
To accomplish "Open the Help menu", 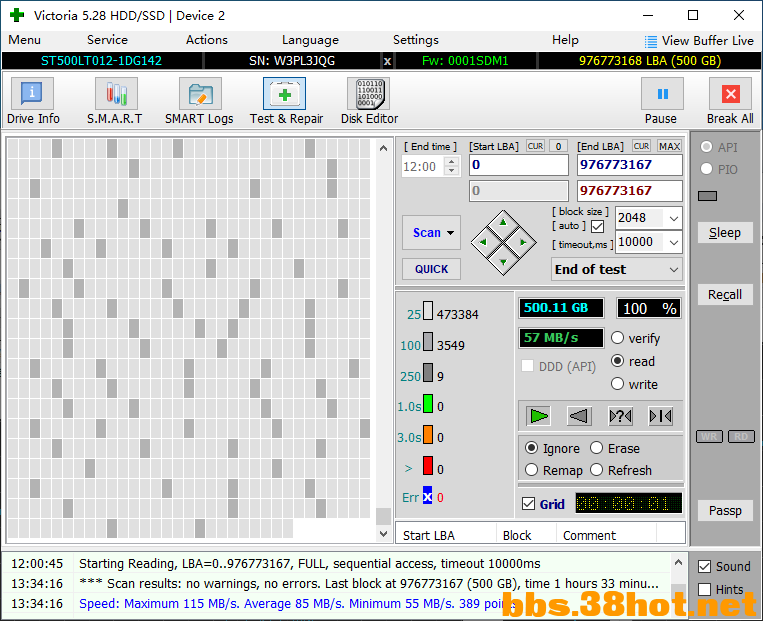I will tap(565, 40).
